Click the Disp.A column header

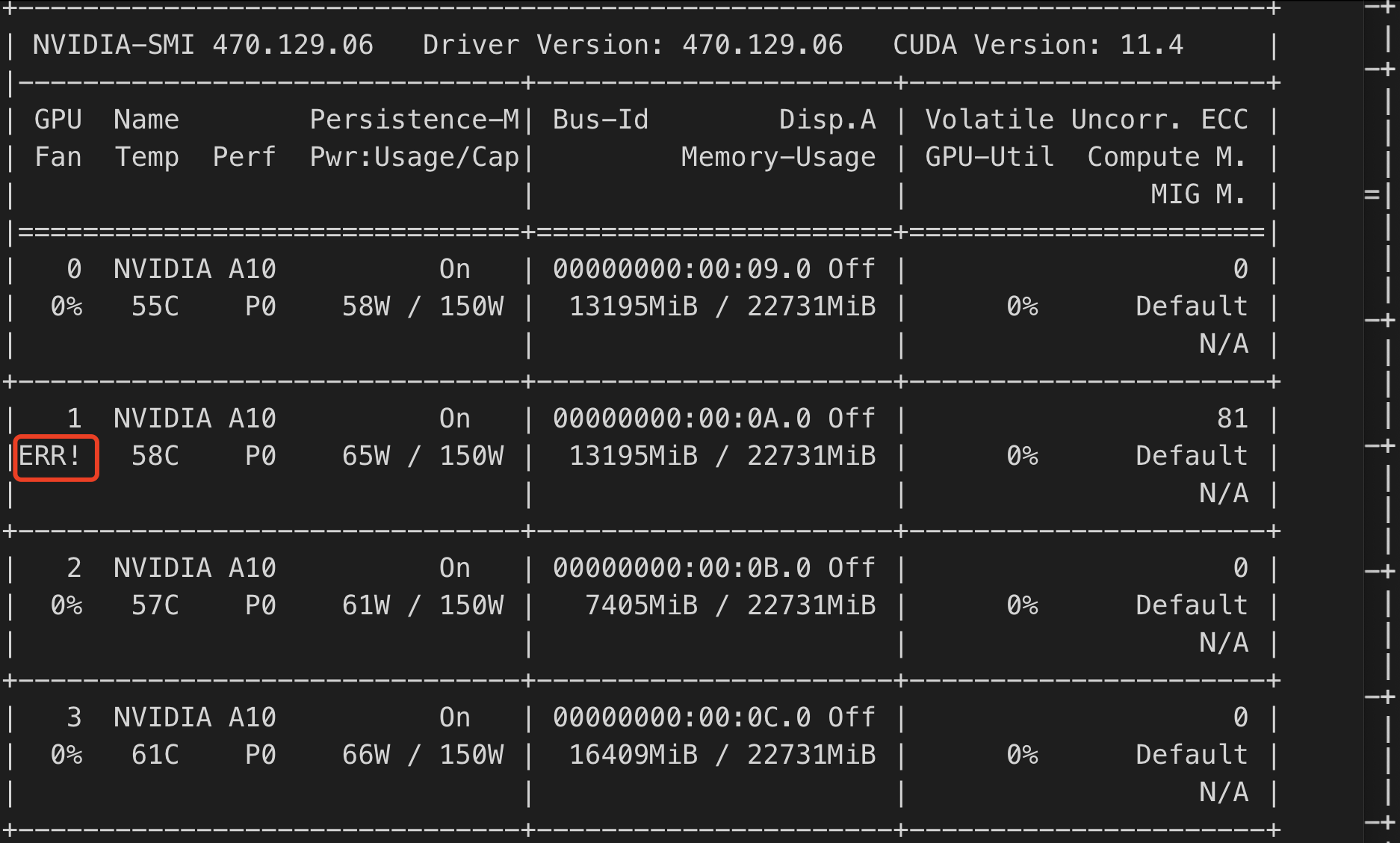(x=828, y=120)
